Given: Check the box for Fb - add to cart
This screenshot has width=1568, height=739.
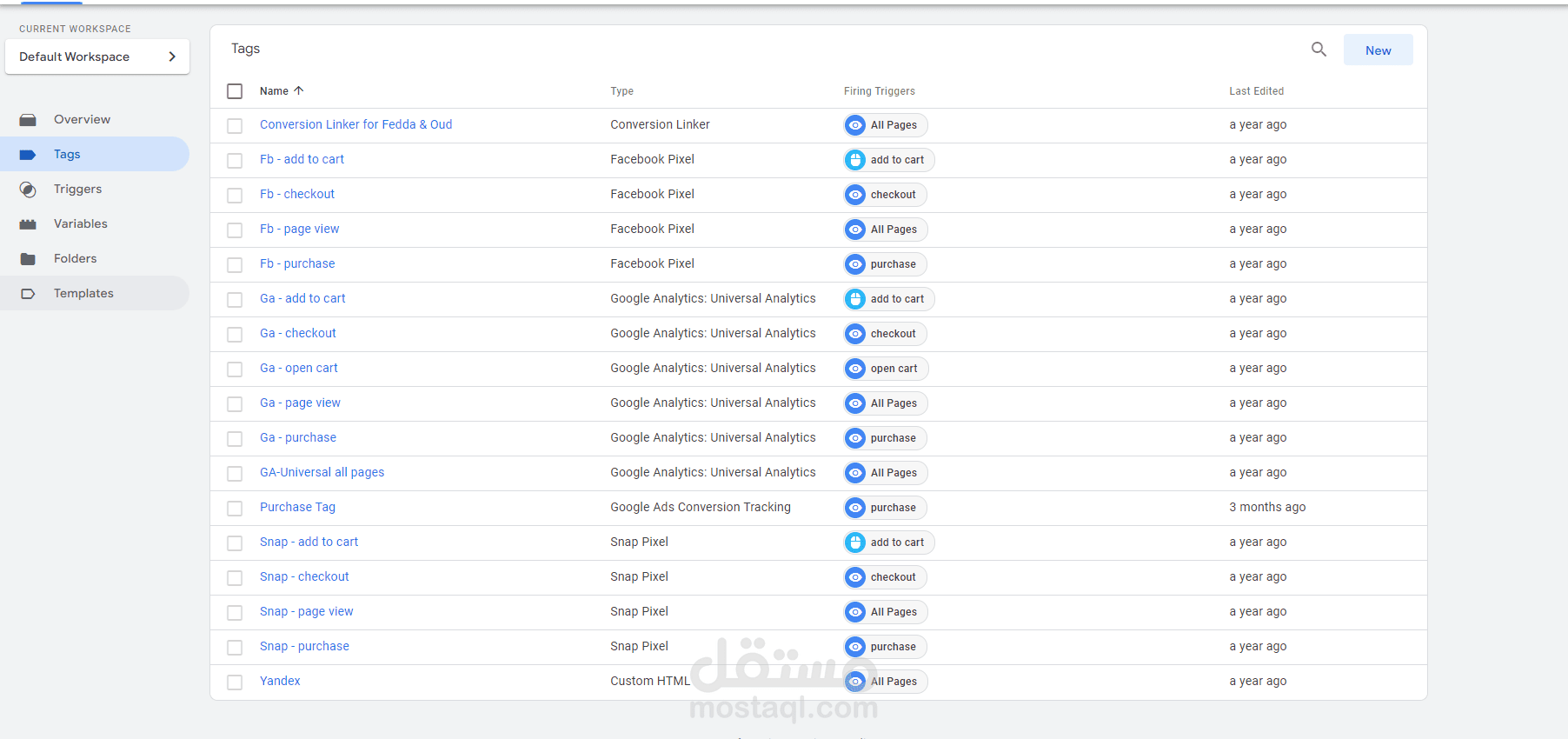Looking at the screenshot, I should [235, 161].
